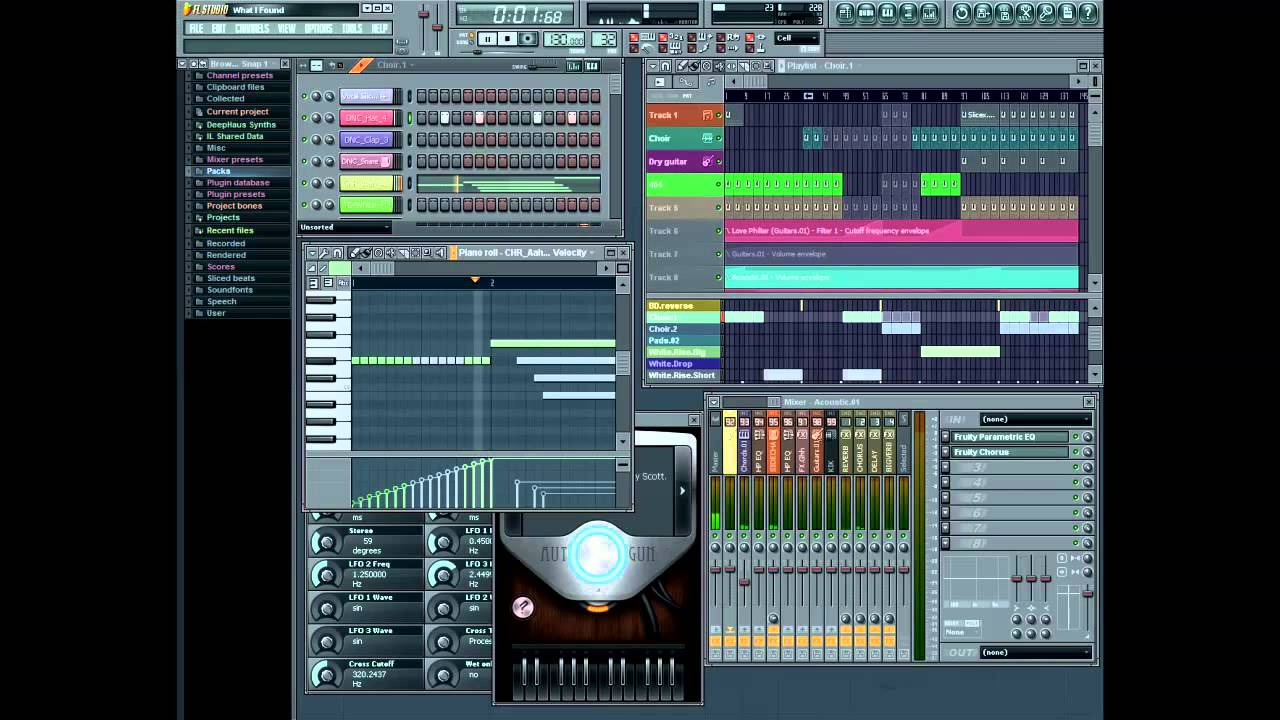Open the Mixer shortcut icon
This screenshot has height=720, width=1280.
click(x=930, y=13)
